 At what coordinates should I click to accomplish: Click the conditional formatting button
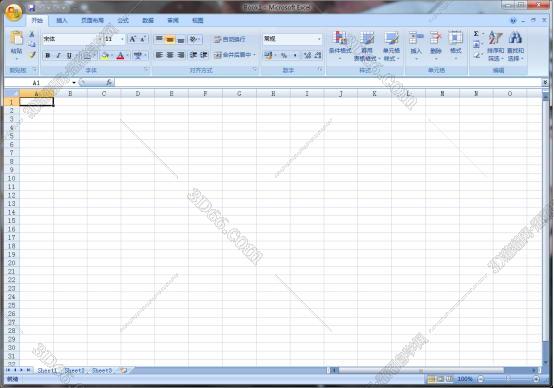point(340,46)
